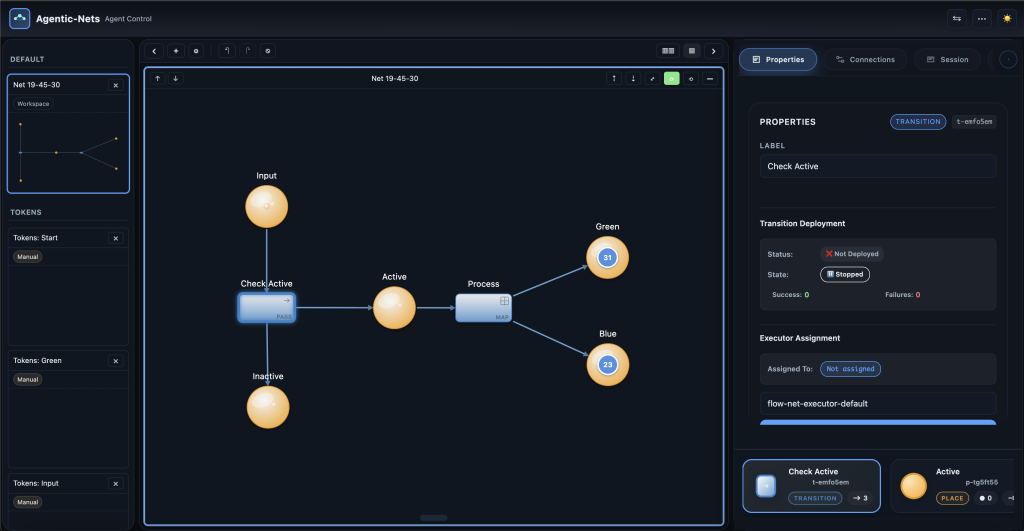
Task: Switch to the split panel layout view
Action: click(x=667, y=51)
